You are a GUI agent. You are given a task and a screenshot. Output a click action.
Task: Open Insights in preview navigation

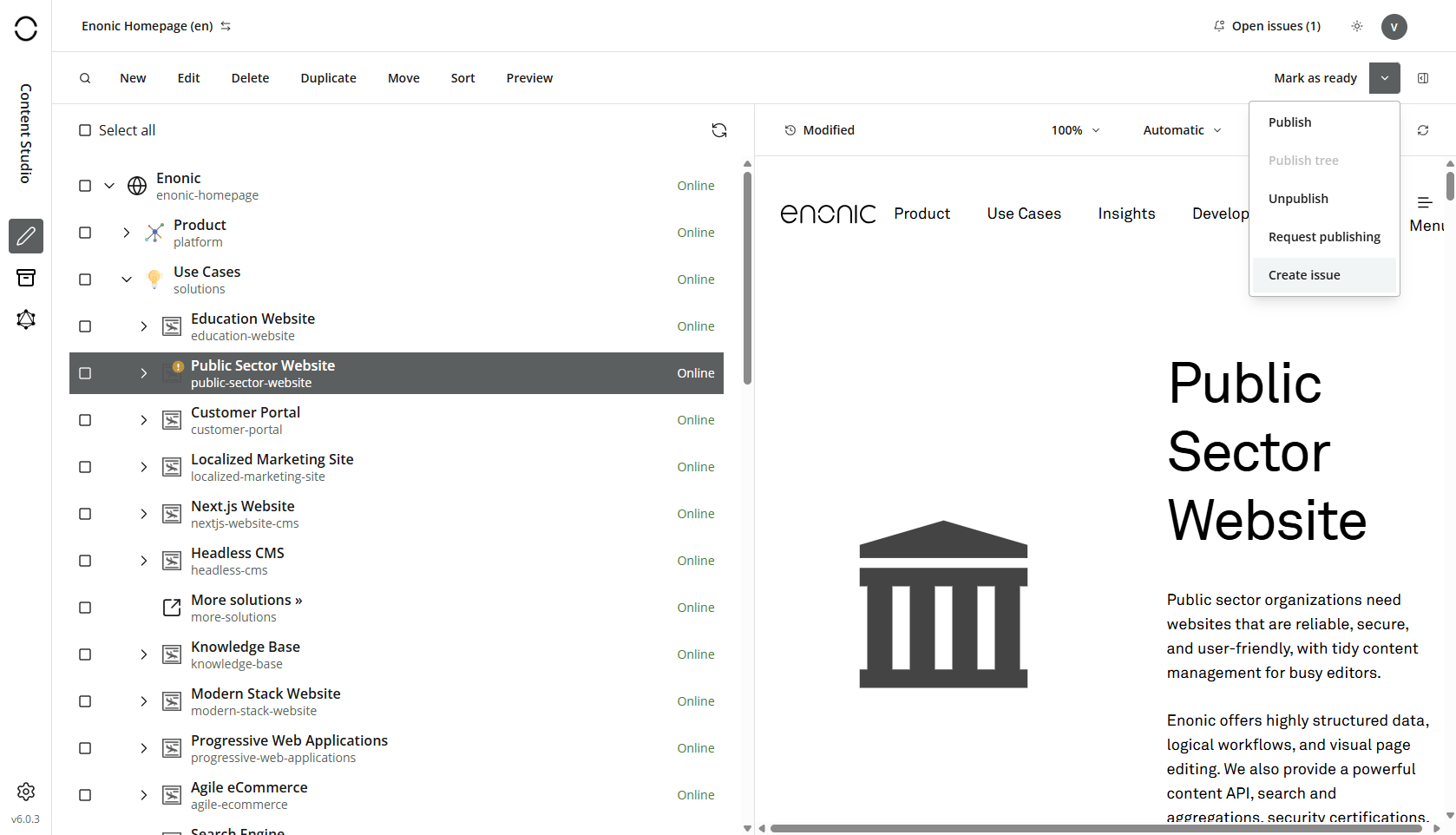point(1126,214)
